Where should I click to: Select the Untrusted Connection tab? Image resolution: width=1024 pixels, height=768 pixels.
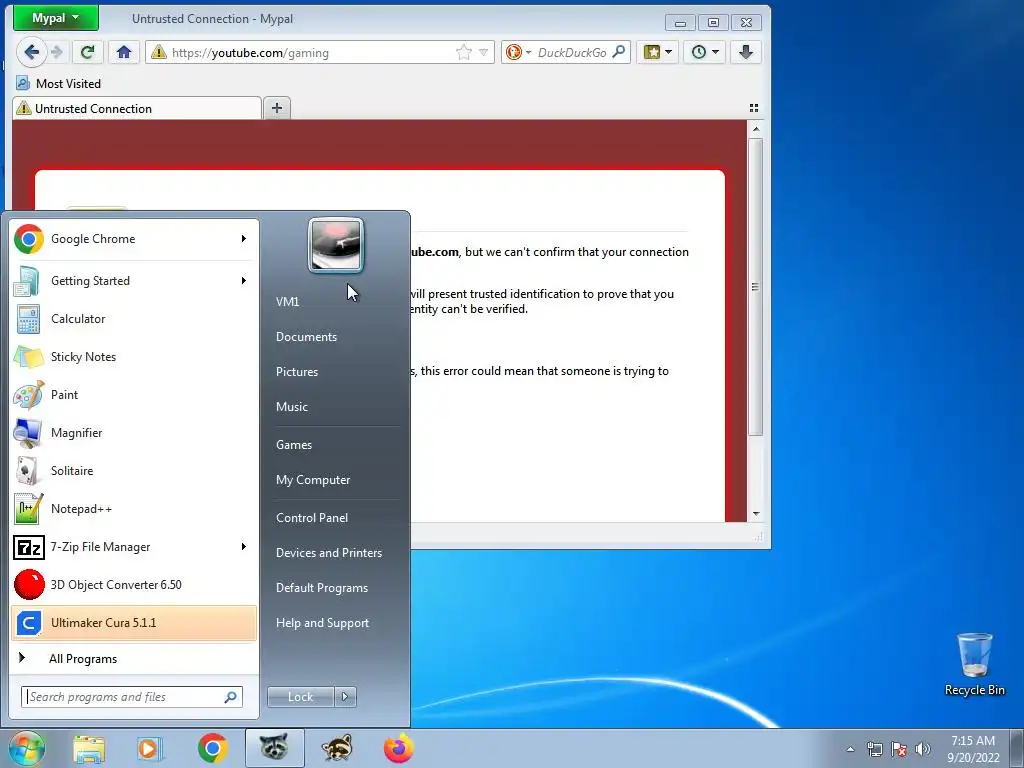(136, 108)
